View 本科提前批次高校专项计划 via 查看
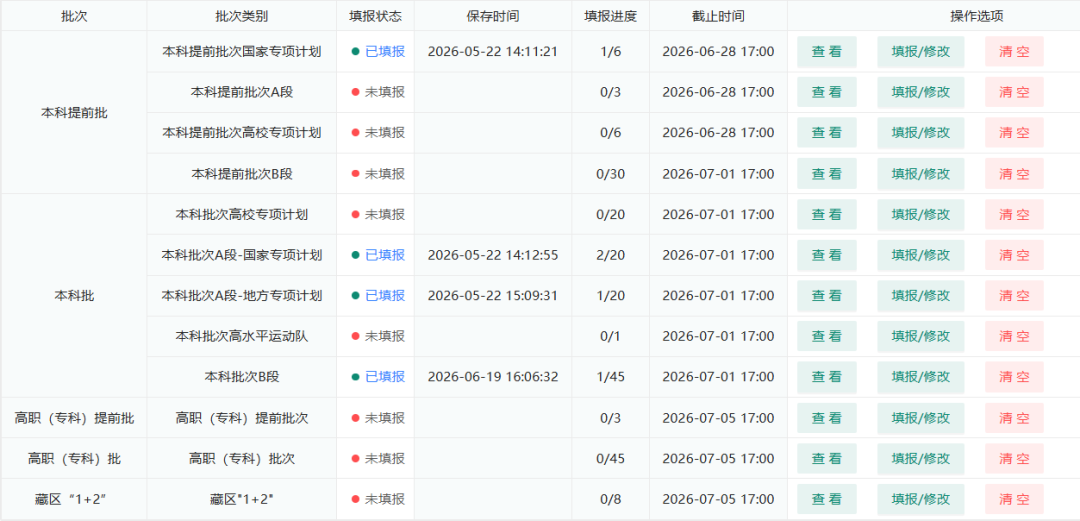This screenshot has height=521, width=1080. pyautogui.click(x=827, y=133)
